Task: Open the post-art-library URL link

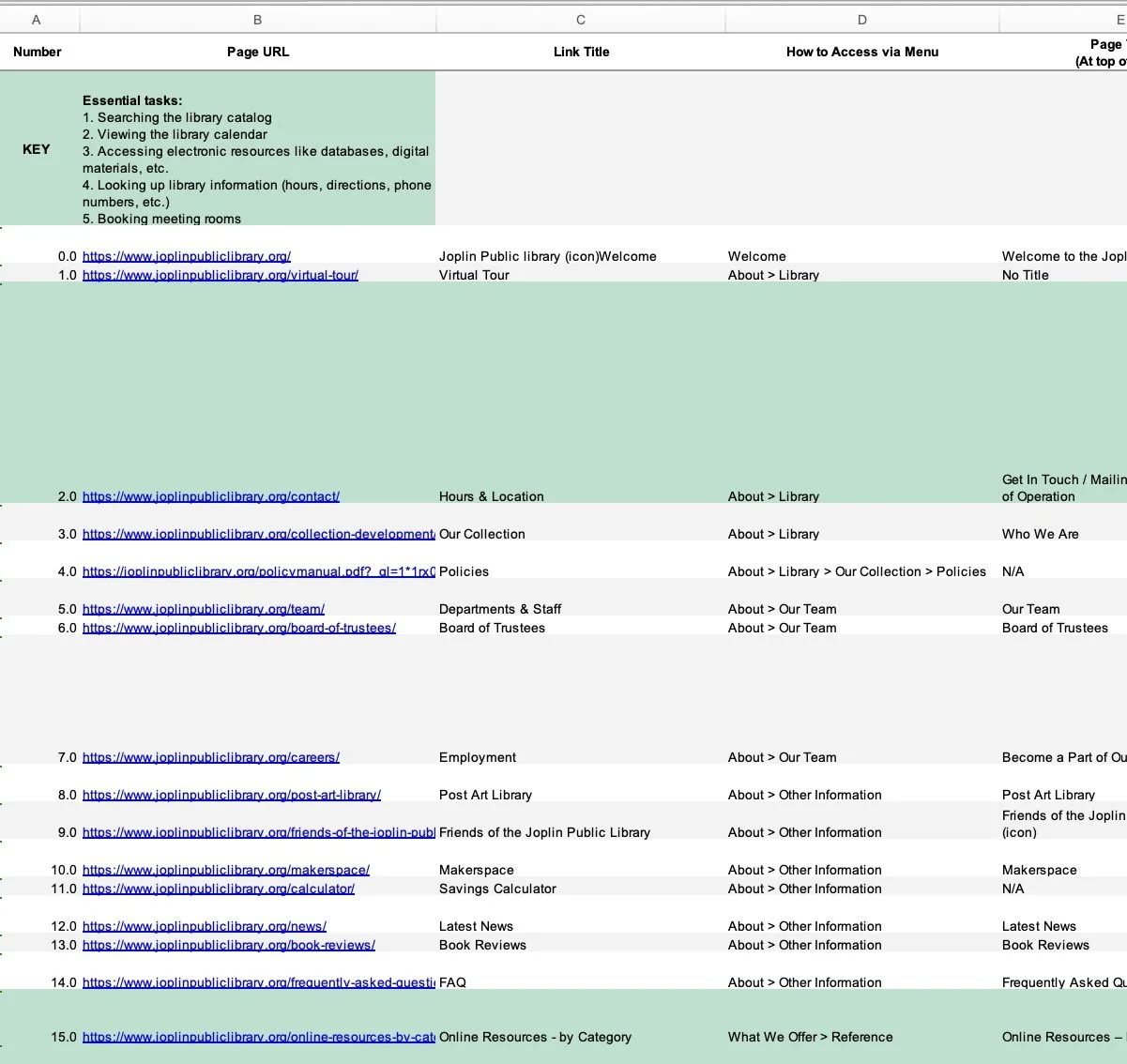Action: (x=232, y=795)
